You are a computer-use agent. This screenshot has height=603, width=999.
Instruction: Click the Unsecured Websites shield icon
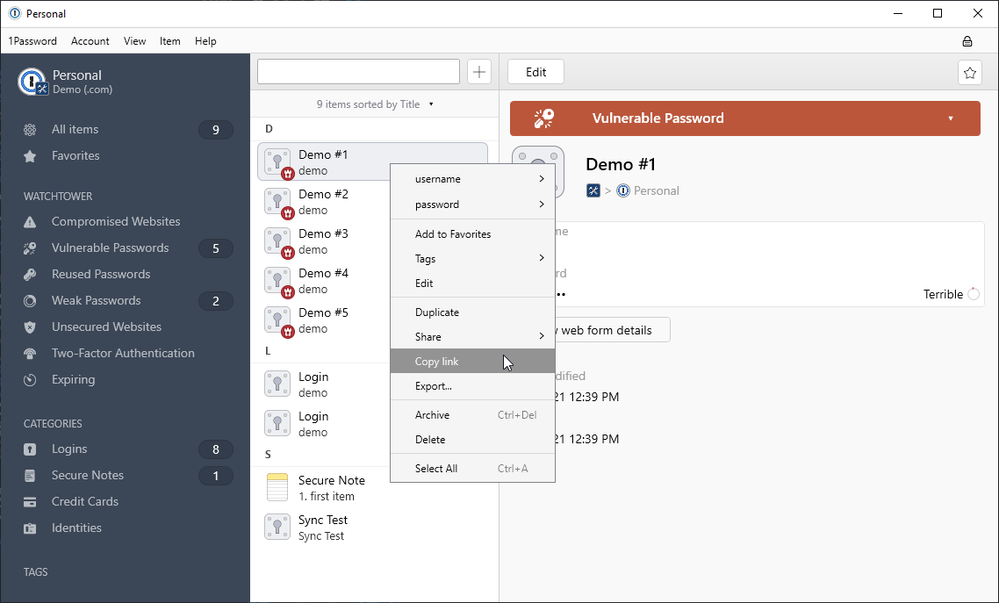tap(30, 328)
